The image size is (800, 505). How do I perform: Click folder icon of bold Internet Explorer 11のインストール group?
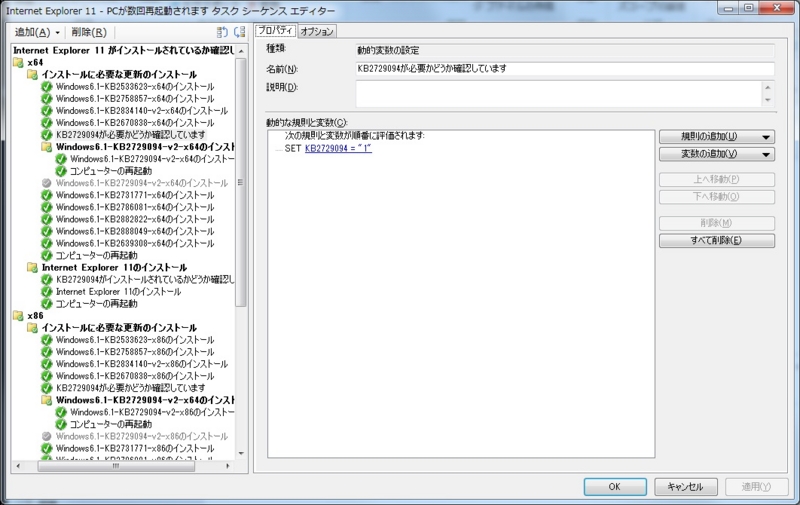point(33,268)
